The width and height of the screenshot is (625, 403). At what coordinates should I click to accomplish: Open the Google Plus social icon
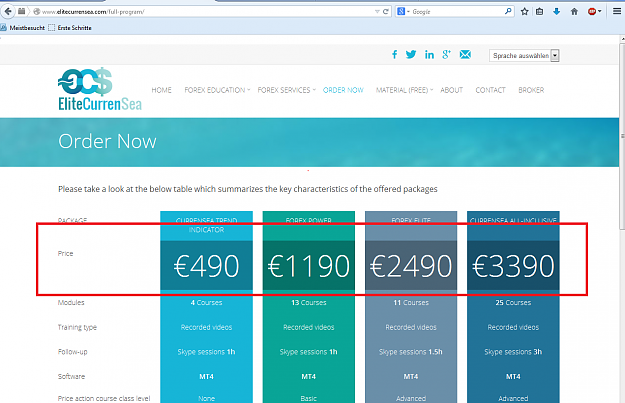[x=446, y=55]
